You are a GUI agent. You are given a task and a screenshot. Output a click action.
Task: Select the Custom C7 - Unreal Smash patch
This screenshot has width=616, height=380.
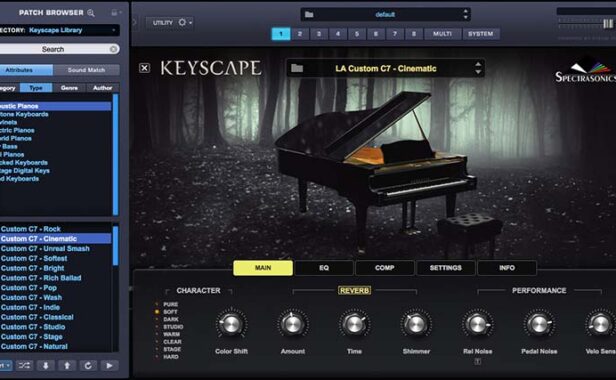[55, 248]
